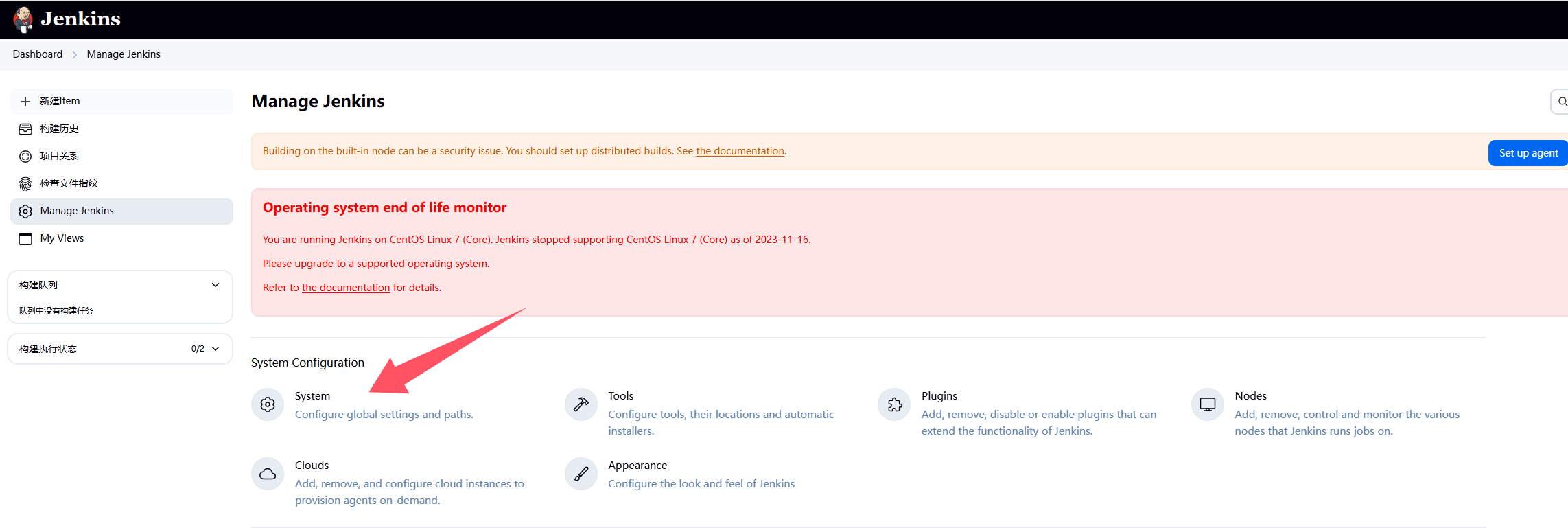Click the Clouds cloud icon
Image resolution: width=1568 pixels, height=528 pixels.
(x=268, y=474)
